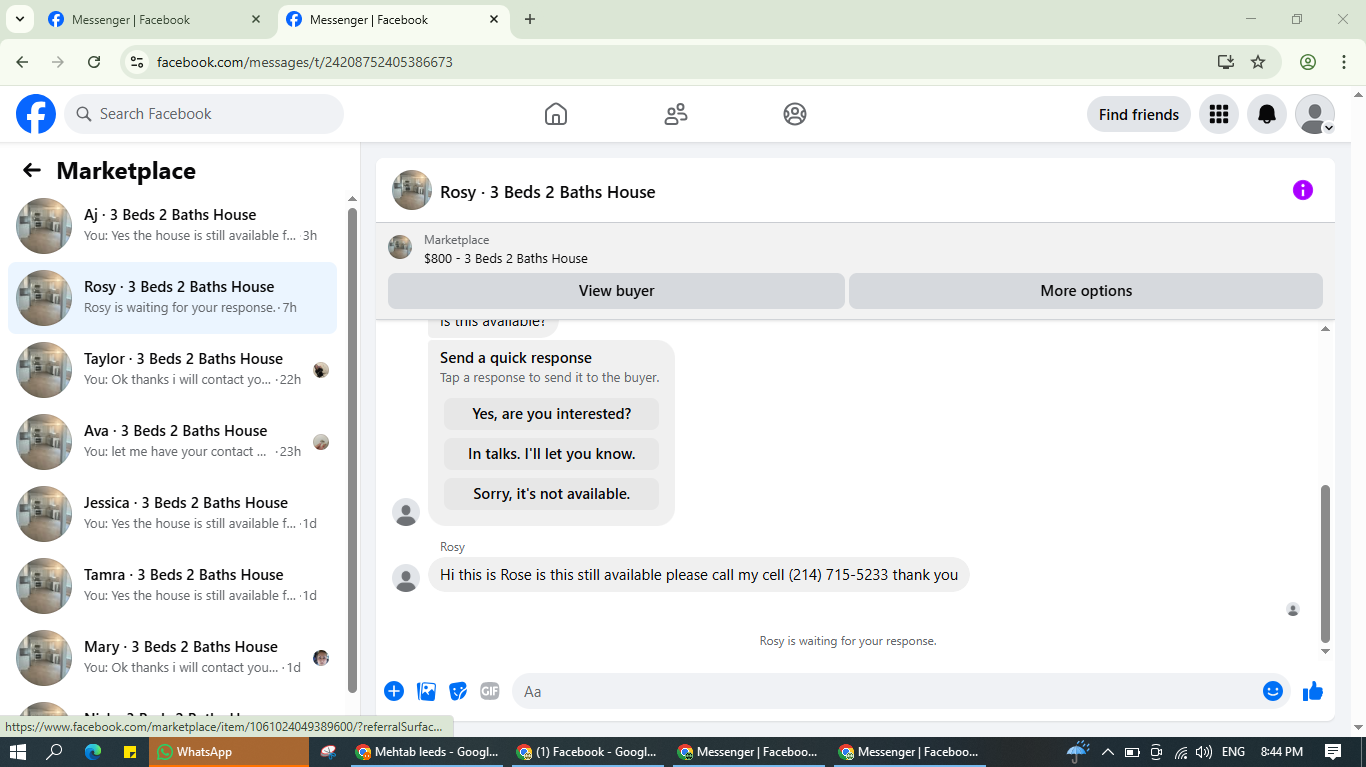Click the More options button

[x=1086, y=291]
